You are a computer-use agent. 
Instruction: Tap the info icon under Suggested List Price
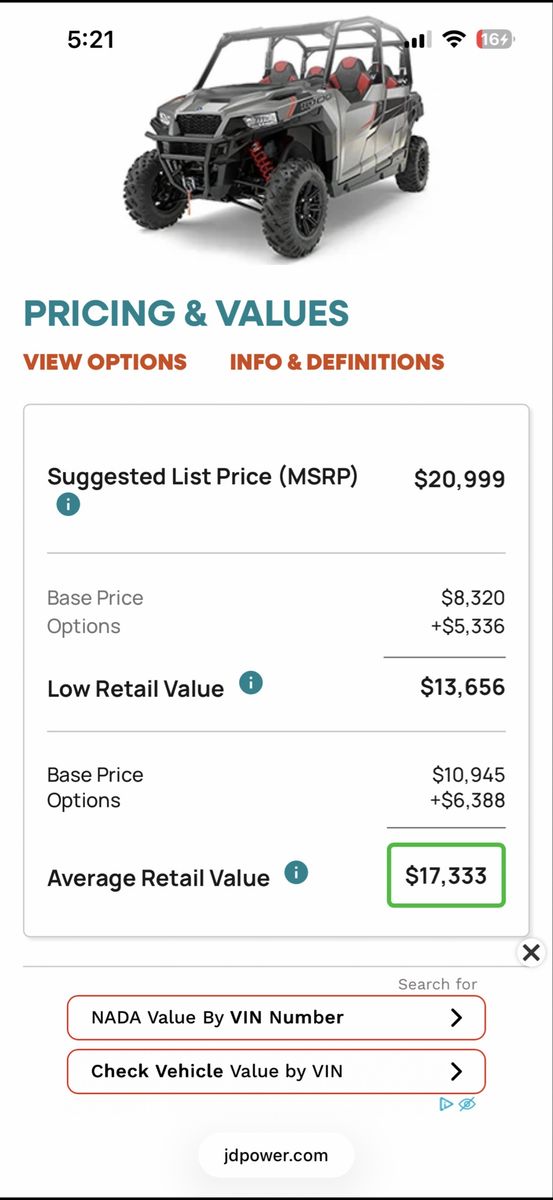[68, 505]
